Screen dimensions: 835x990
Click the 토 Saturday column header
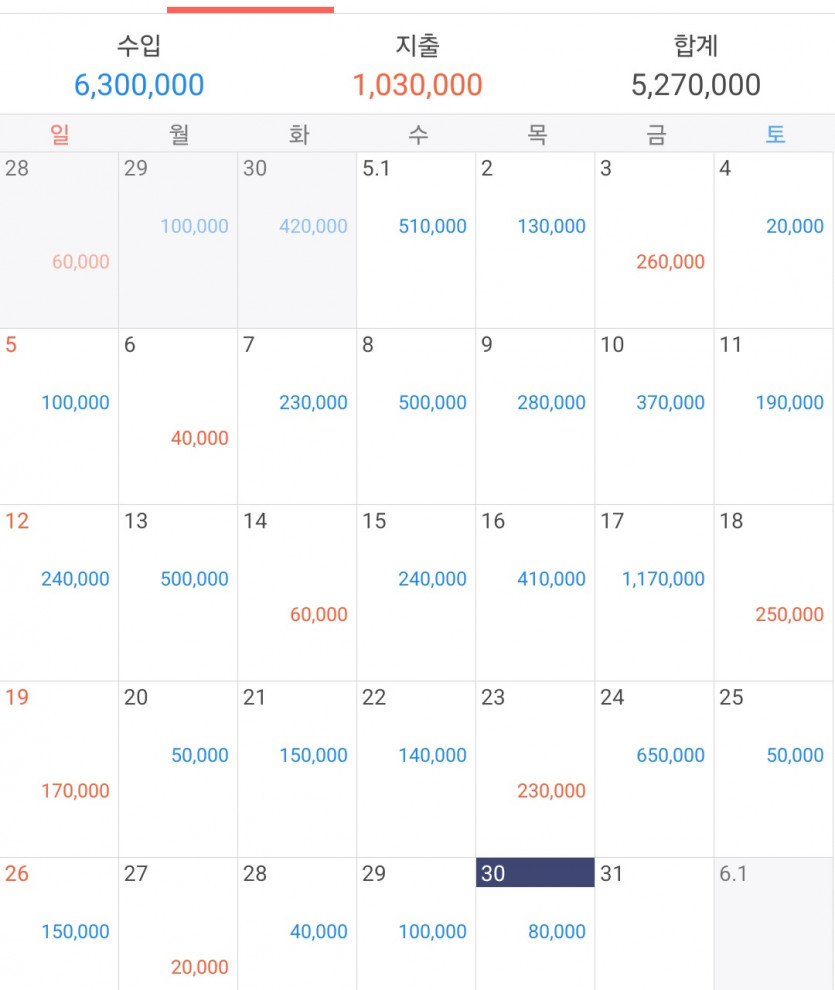(775, 134)
